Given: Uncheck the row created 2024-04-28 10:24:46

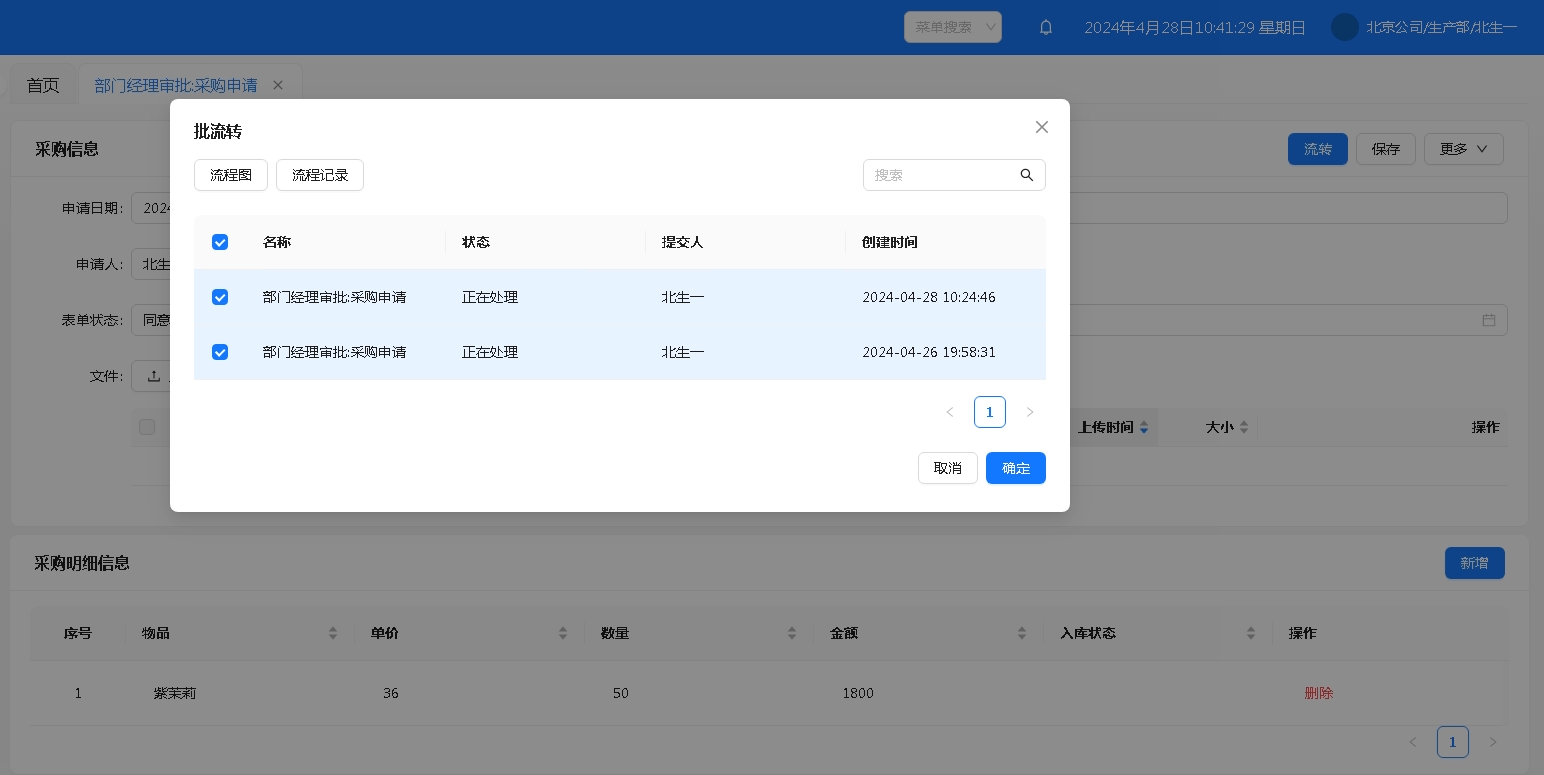Looking at the screenshot, I should [220, 297].
